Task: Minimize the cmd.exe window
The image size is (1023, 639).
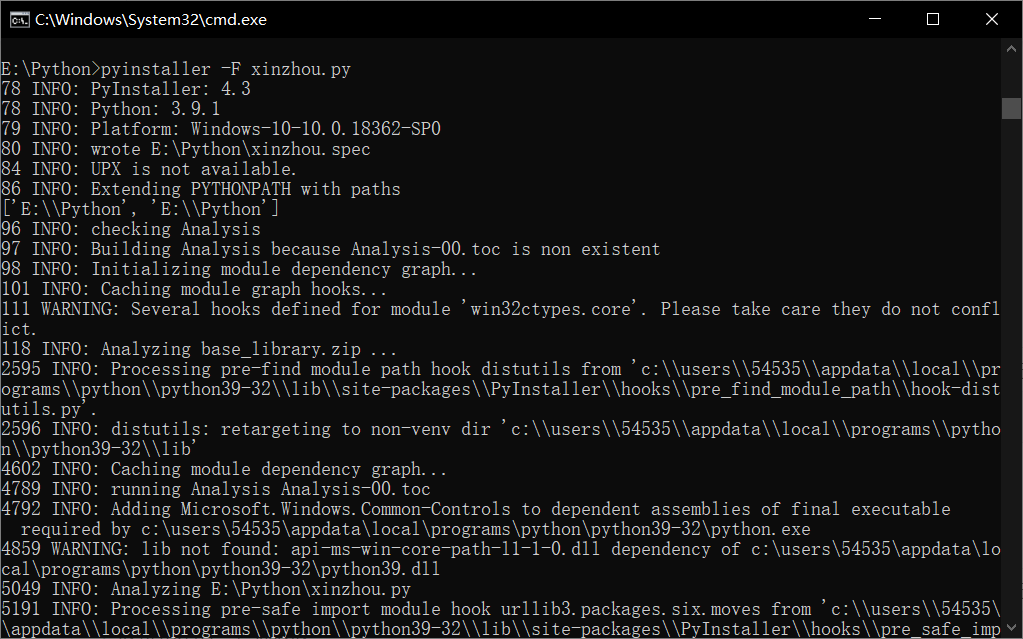Action: pos(876,19)
